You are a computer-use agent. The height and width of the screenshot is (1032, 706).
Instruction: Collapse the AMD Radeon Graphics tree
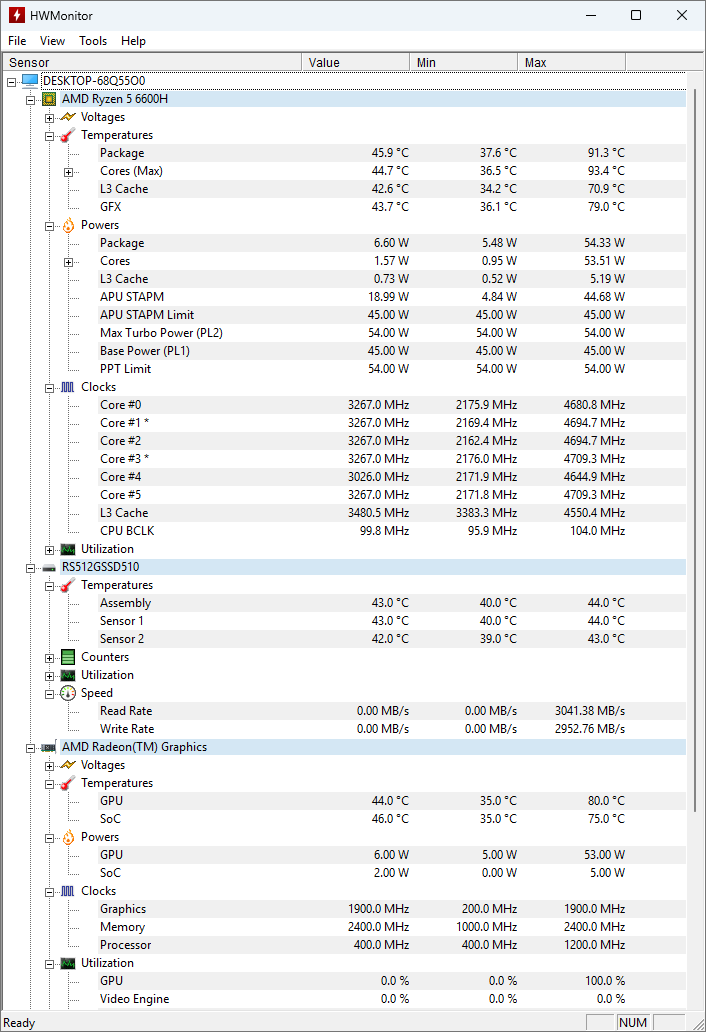pyautogui.click(x=31, y=747)
